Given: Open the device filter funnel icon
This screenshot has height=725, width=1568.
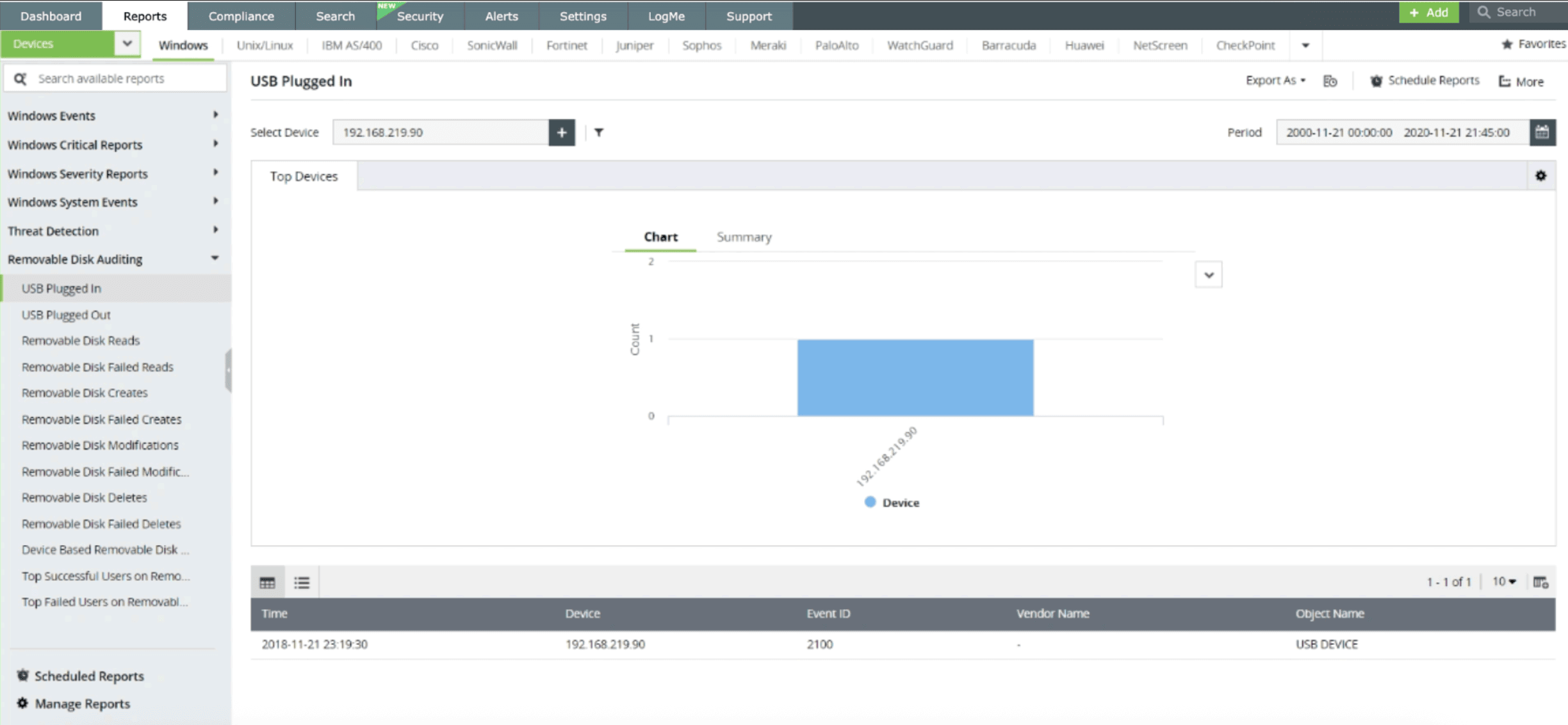Looking at the screenshot, I should [x=598, y=133].
